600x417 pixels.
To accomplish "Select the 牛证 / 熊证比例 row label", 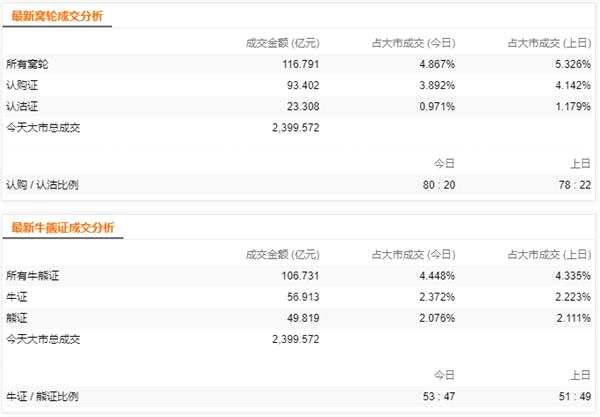I will pos(42,396).
